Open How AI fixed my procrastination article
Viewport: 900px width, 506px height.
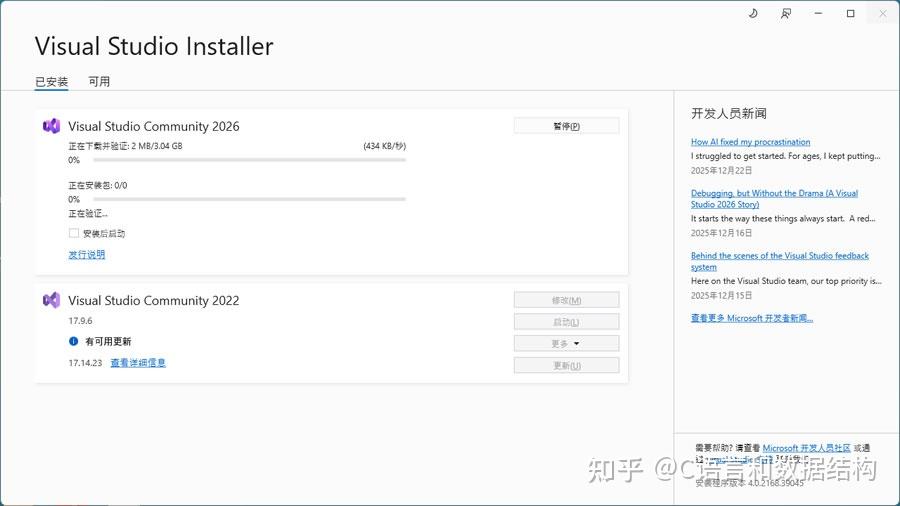pos(750,142)
